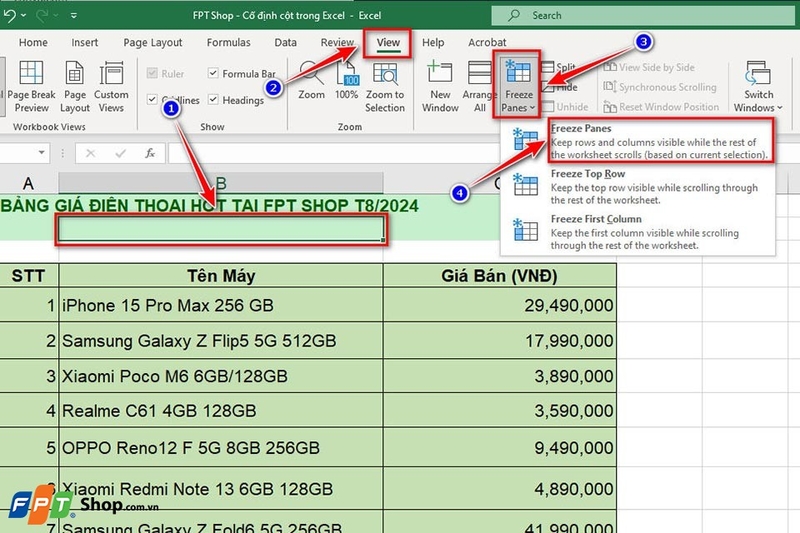800x533 pixels.
Task: Select cell iPhone 15 Pro Max 256 GB
Action: [221, 305]
